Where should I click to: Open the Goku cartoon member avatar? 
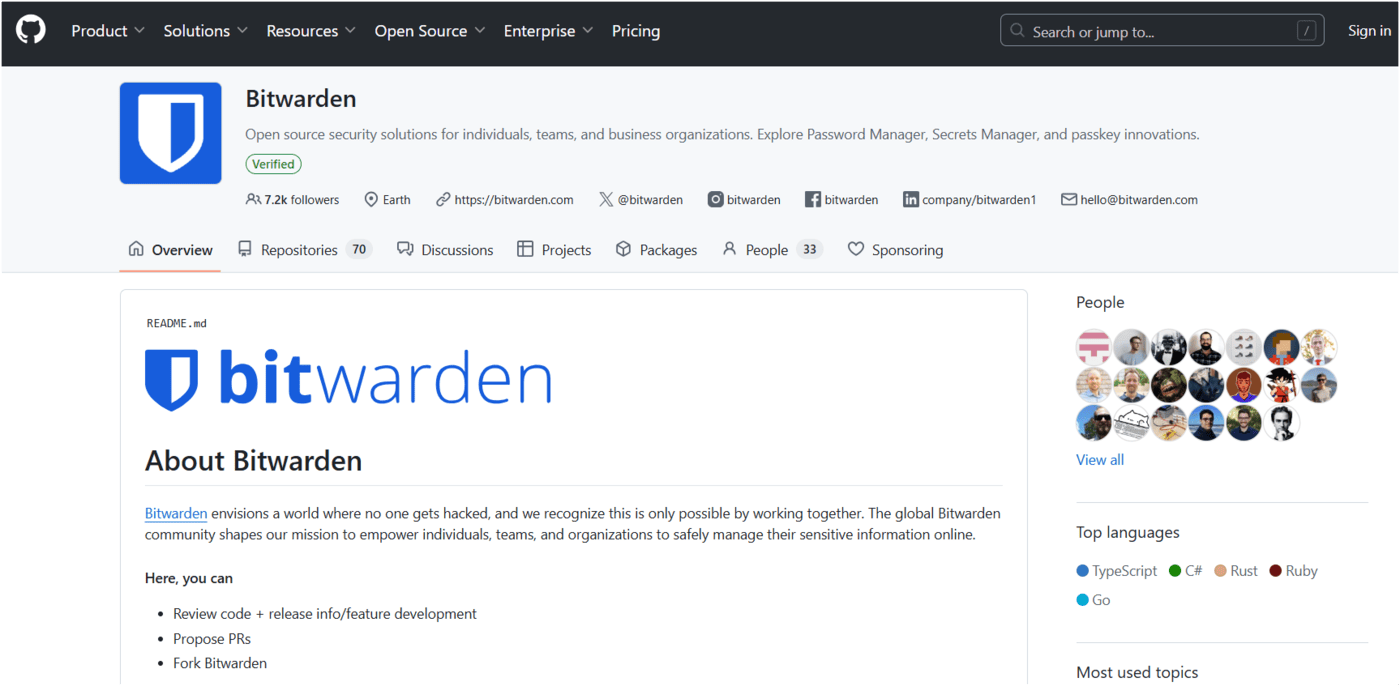point(1282,385)
